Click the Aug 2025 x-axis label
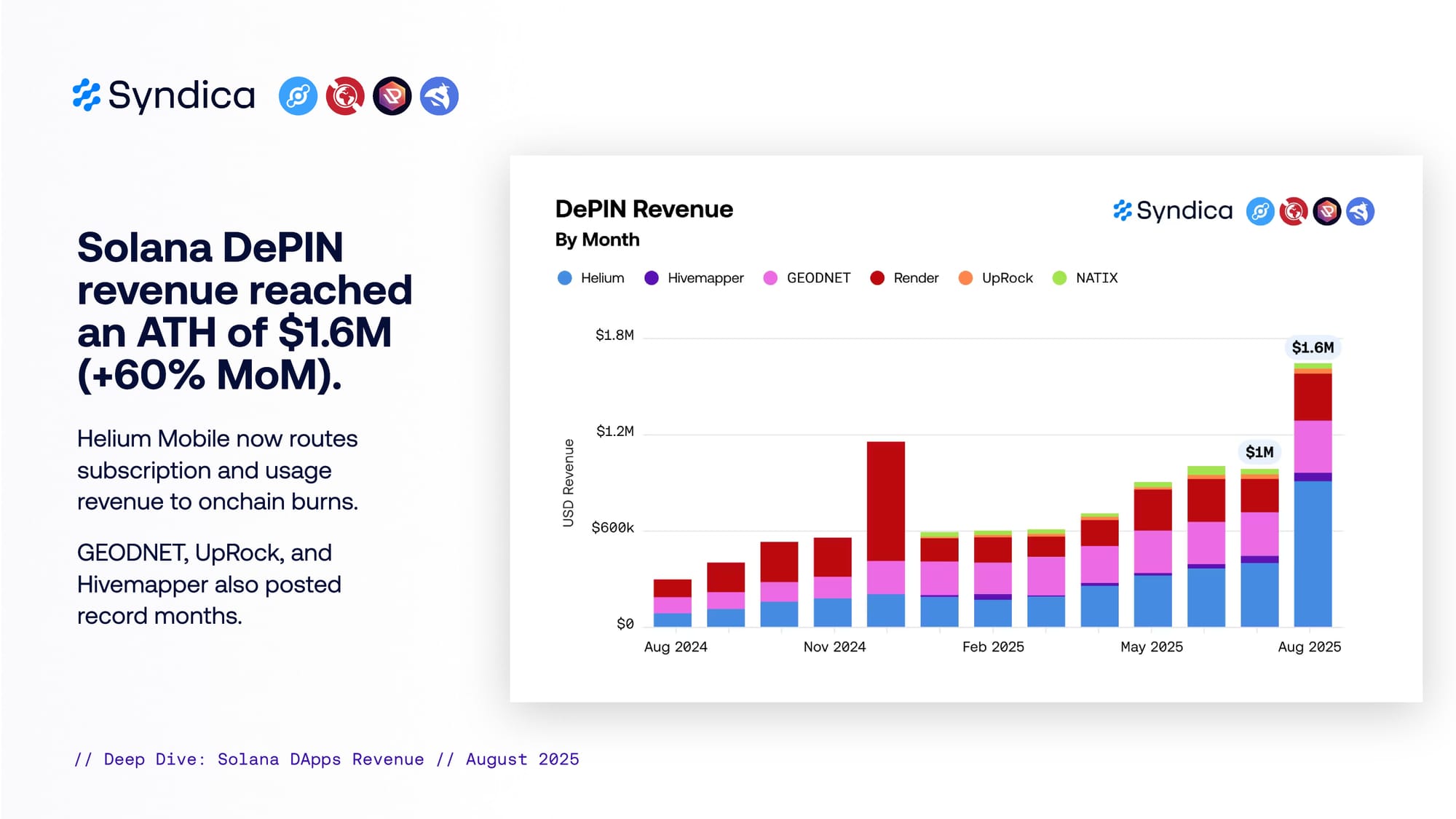This screenshot has height=819, width=1456. point(1310,647)
